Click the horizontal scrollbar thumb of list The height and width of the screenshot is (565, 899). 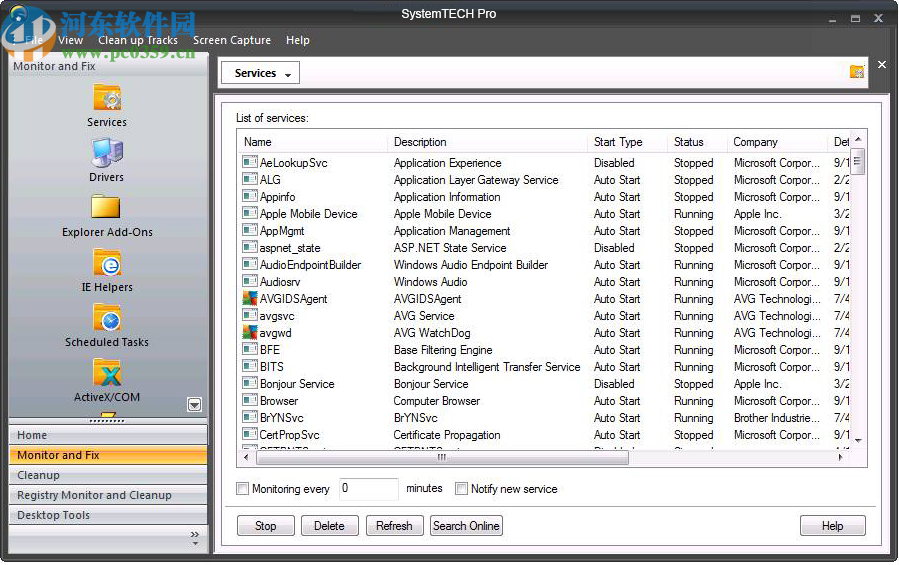pyautogui.click(x=442, y=457)
